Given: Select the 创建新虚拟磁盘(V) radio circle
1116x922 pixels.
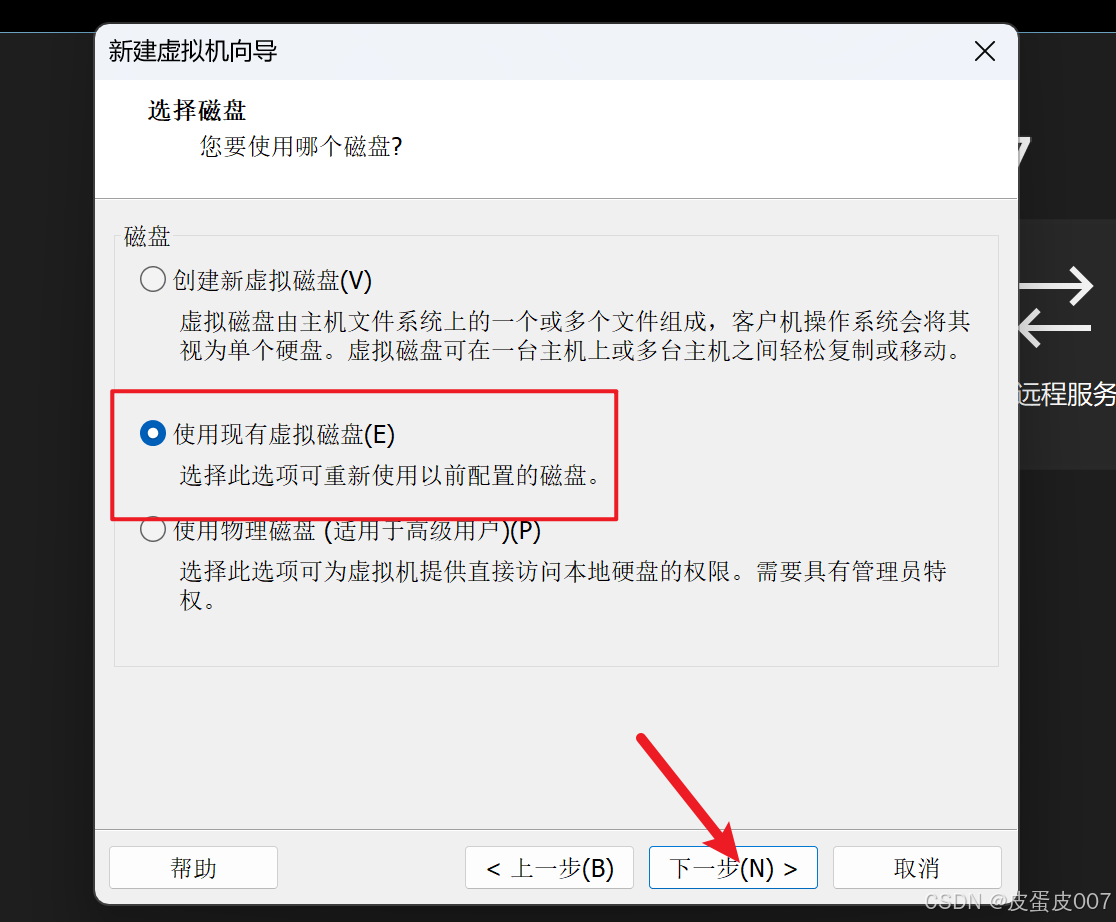Looking at the screenshot, I should pos(152,279).
